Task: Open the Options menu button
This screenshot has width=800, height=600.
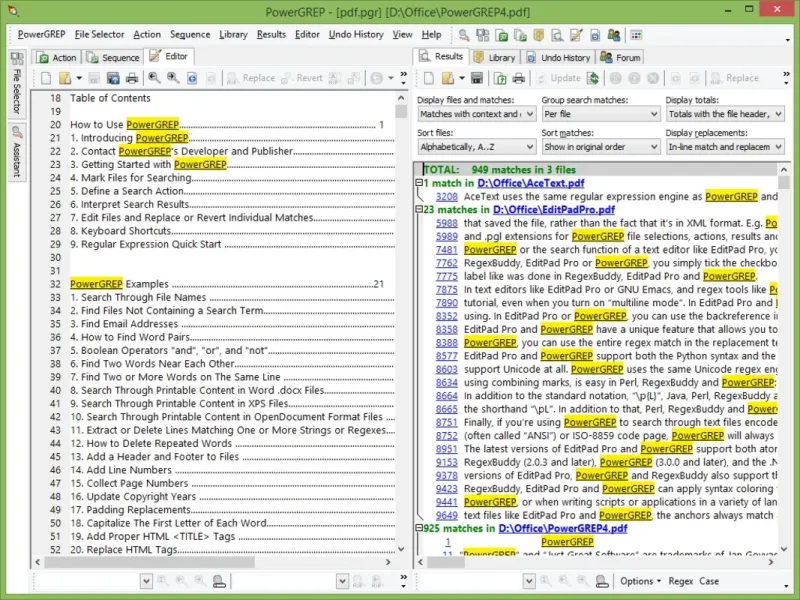Action: (x=640, y=581)
